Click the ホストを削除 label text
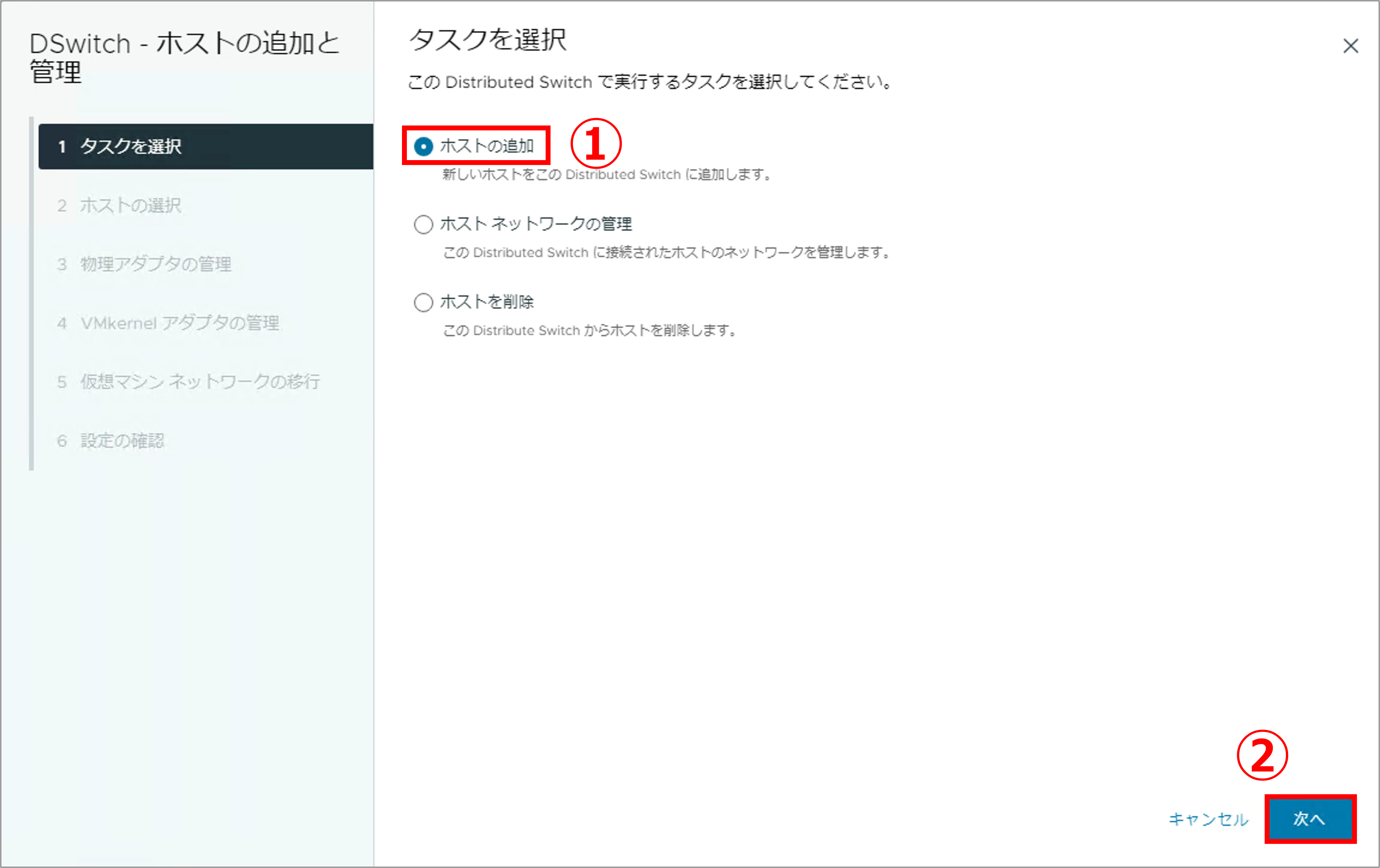Screen dimensions: 1380x868 (487, 302)
